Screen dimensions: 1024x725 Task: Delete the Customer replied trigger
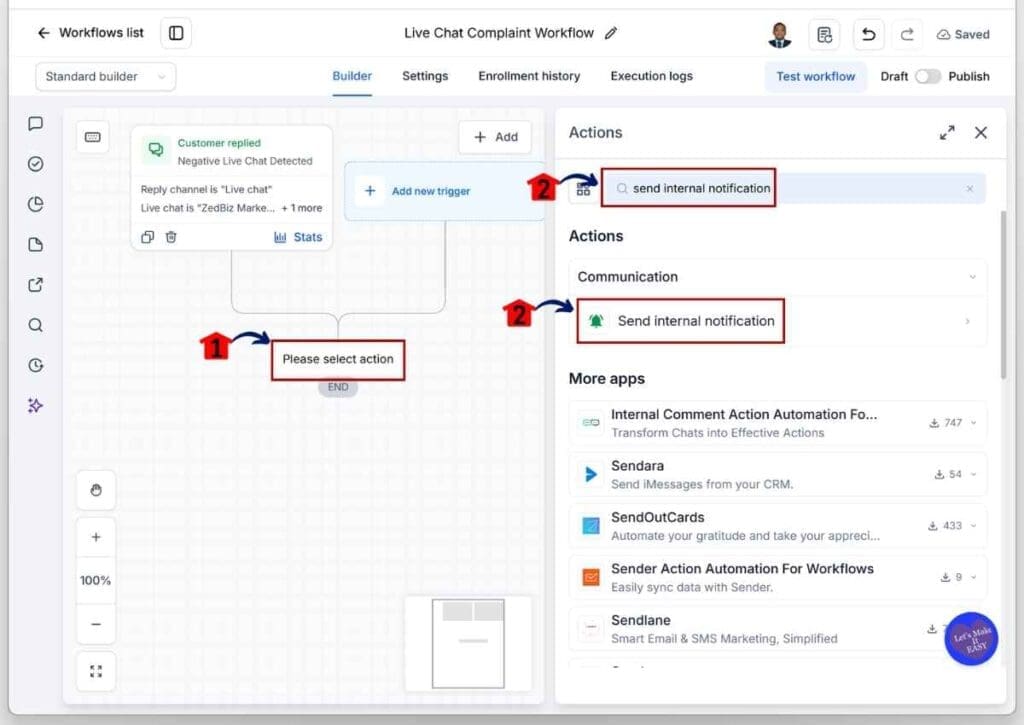pos(171,237)
